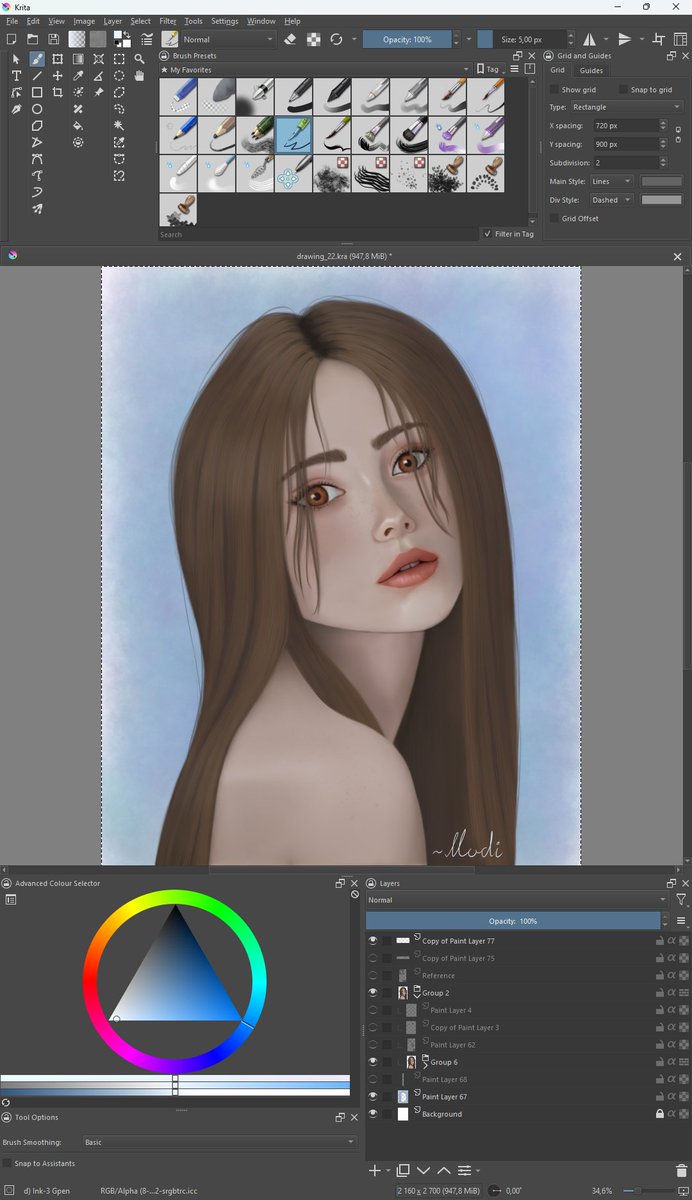Open the Filter menu
This screenshot has height=1200, width=692.
pos(168,21)
